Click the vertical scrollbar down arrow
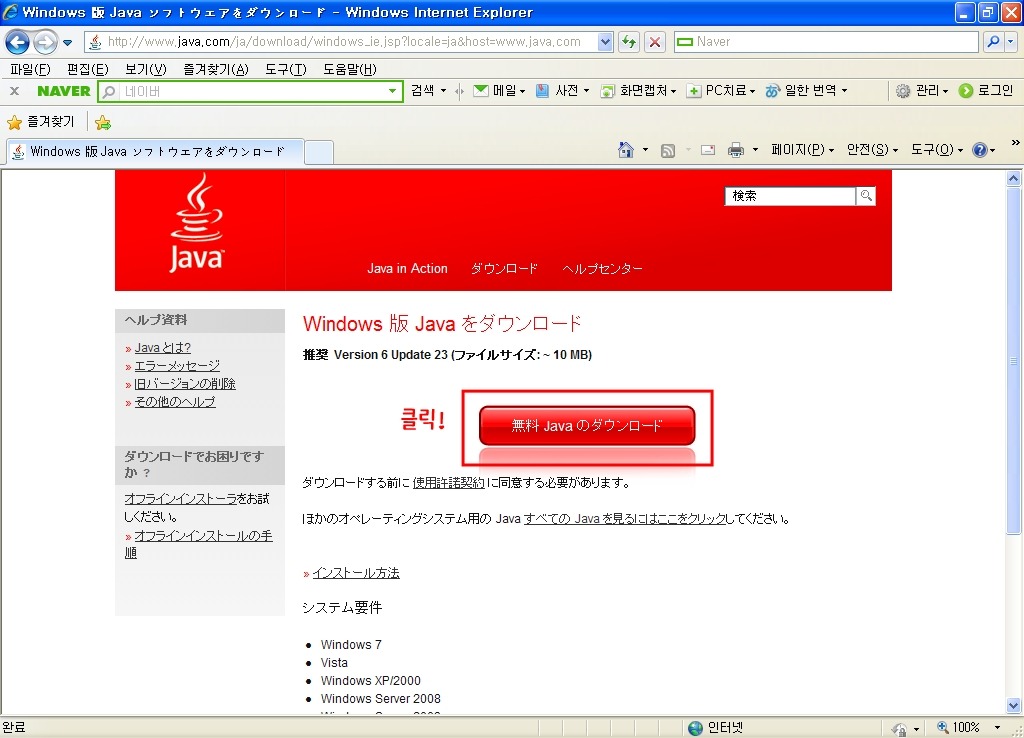Viewport: 1024px width, 738px height. [x=1014, y=705]
